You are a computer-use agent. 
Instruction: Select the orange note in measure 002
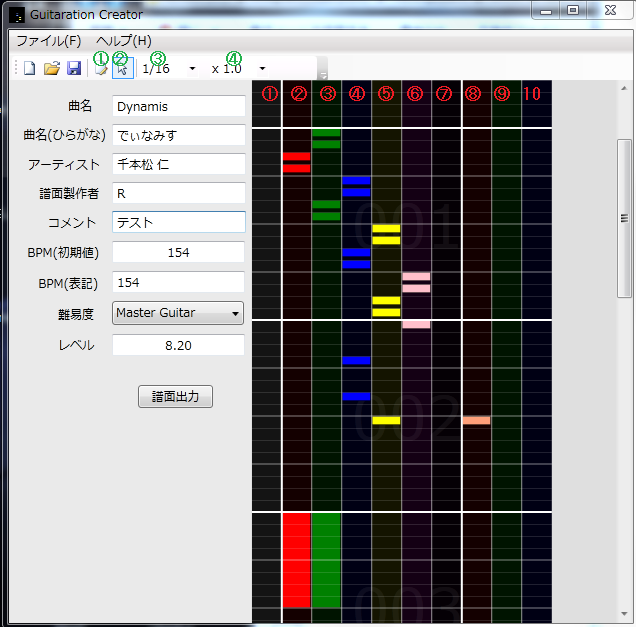477,421
